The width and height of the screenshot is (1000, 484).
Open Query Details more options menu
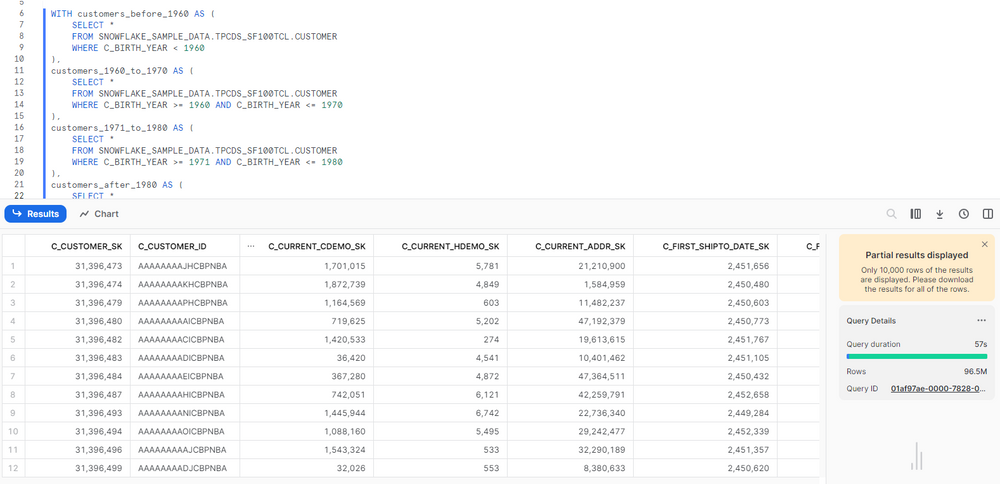click(981, 321)
